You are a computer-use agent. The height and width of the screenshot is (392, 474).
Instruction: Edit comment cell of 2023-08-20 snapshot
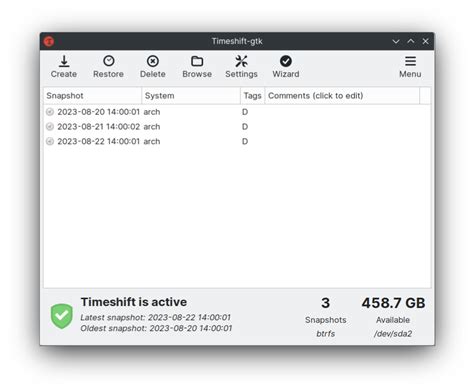coord(342,112)
